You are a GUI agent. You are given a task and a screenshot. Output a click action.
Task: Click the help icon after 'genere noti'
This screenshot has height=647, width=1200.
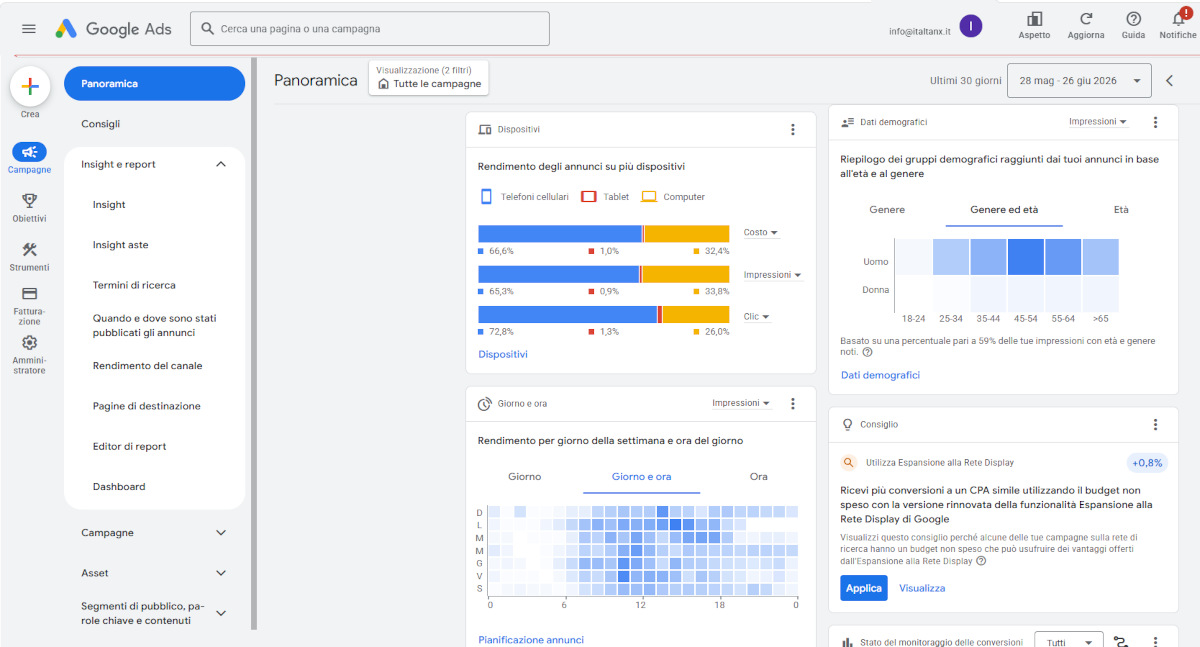pos(867,352)
